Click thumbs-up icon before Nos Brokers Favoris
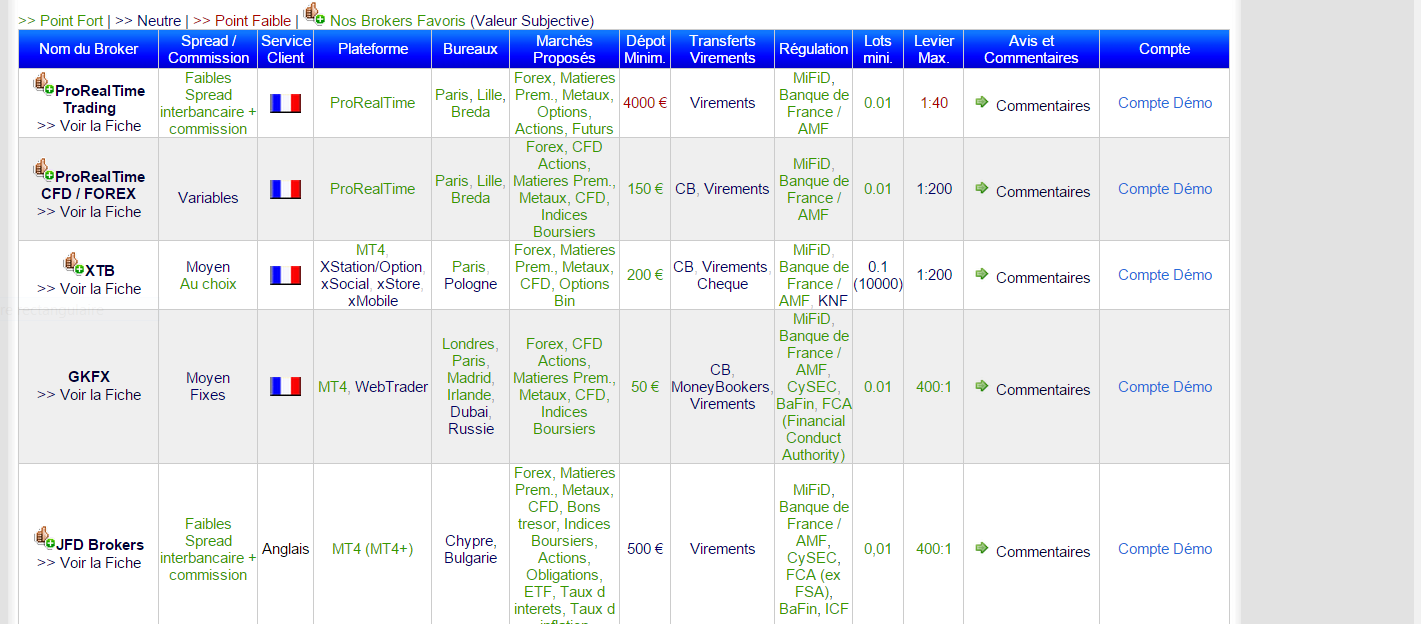This screenshot has height=624, width=1421. click(314, 13)
